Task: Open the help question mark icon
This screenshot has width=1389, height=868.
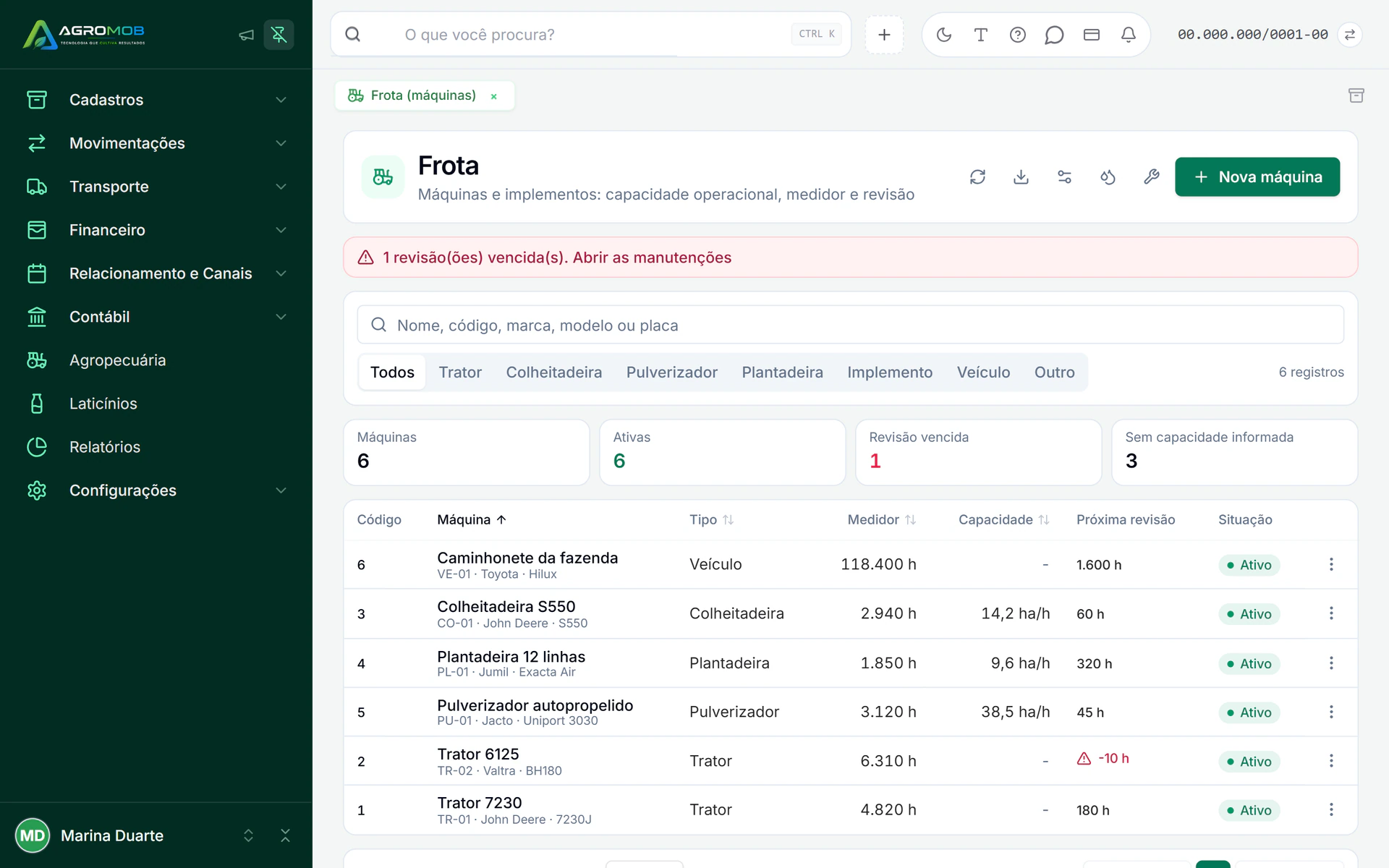Action: 1018,35
